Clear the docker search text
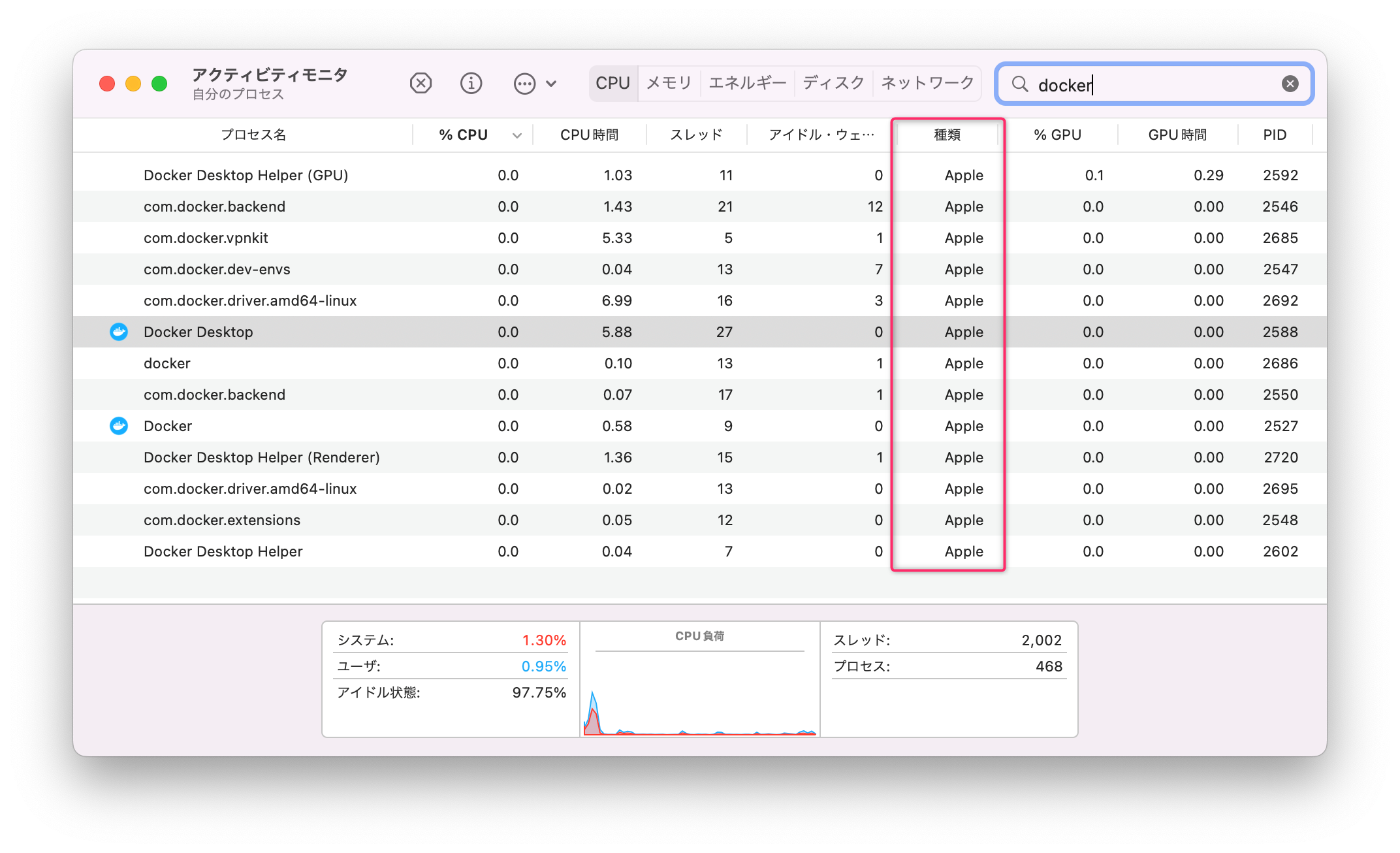The width and height of the screenshot is (1400, 853). (1290, 84)
